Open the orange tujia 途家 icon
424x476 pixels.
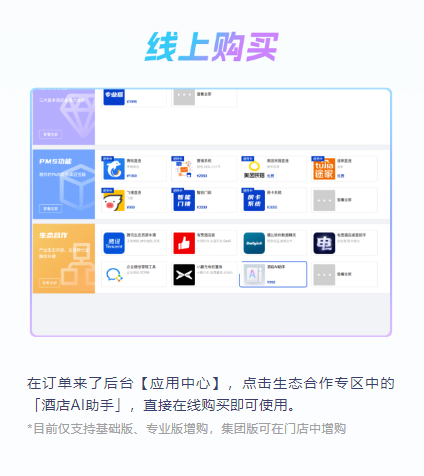click(324, 169)
